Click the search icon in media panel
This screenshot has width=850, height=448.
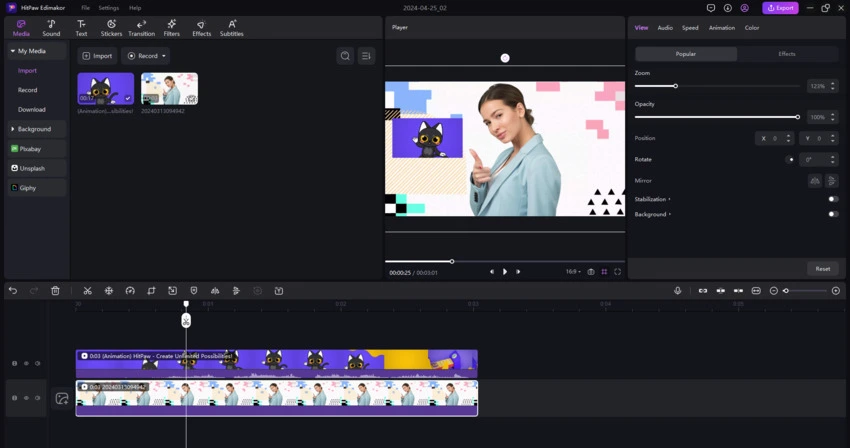click(345, 56)
